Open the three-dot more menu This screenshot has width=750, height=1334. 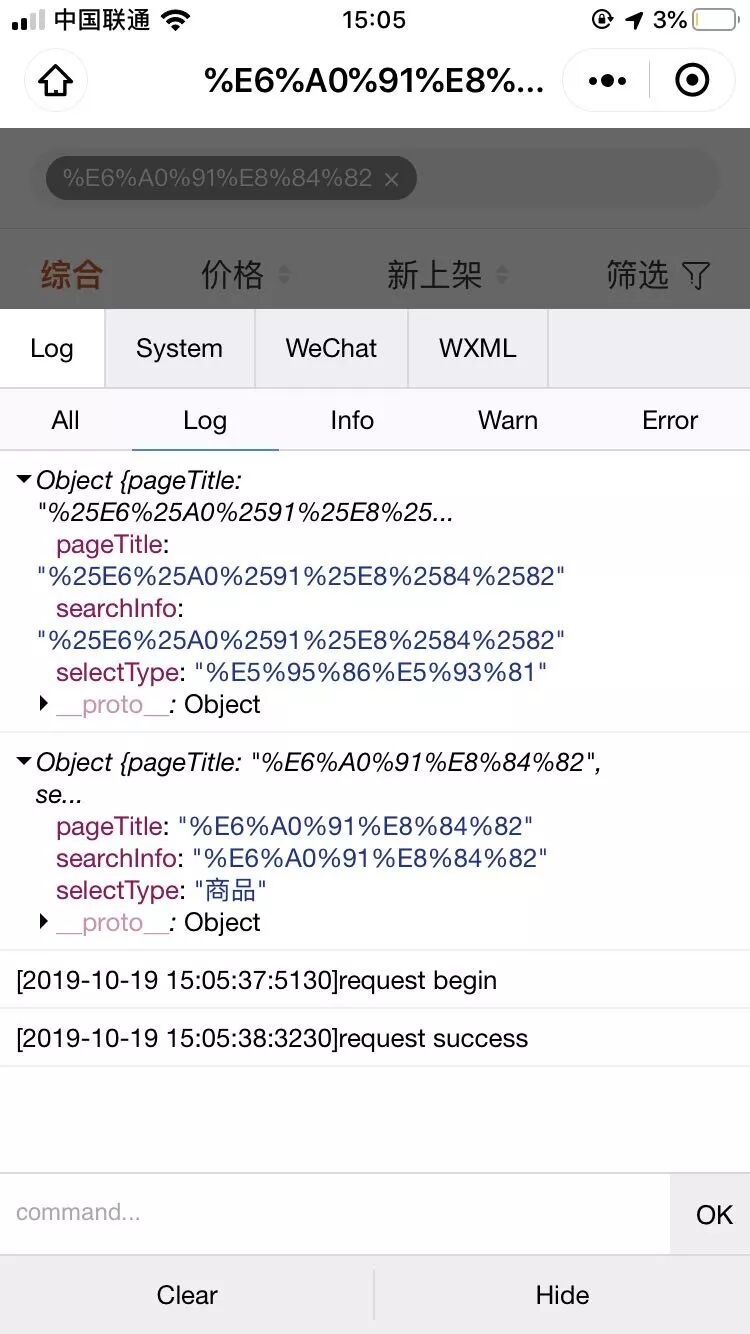[x=607, y=81]
